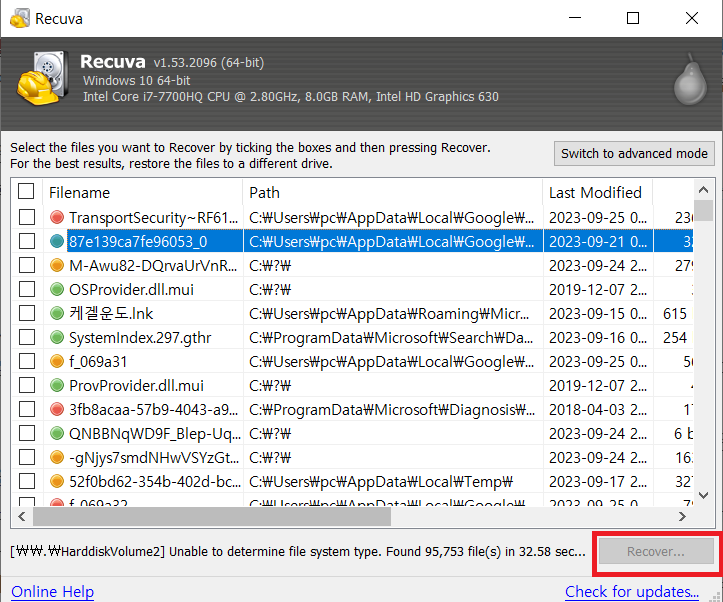Tick checkbox for SystemIndex.297.gthr
The width and height of the screenshot is (723, 602).
coord(27,337)
